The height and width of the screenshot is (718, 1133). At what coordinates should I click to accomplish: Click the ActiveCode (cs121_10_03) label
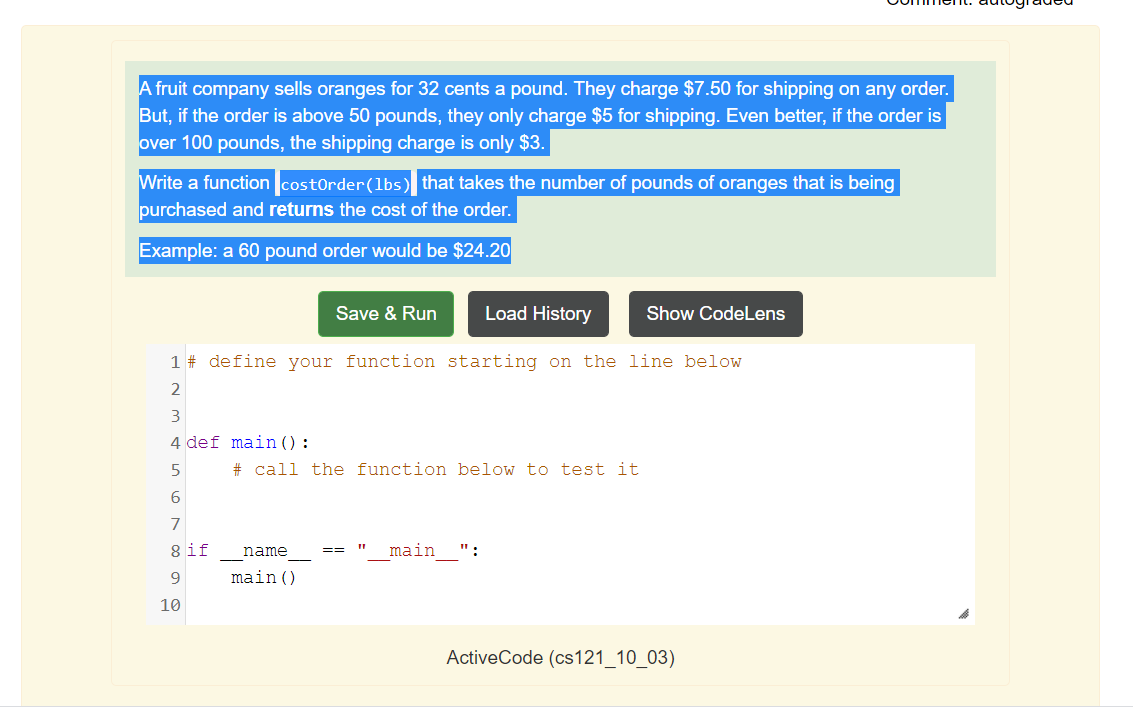(561, 658)
